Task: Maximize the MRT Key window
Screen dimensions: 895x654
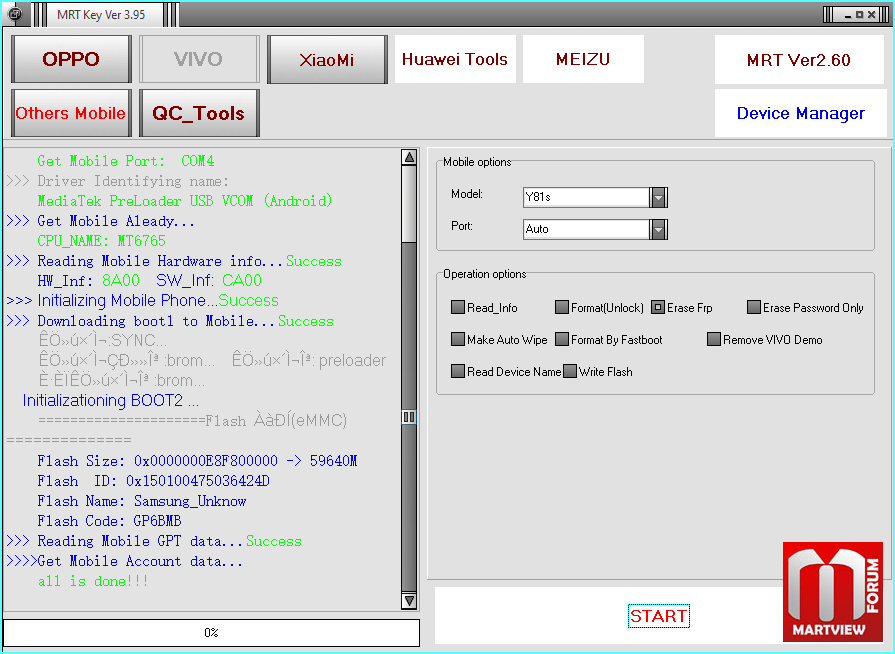Action: [x=859, y=15]
